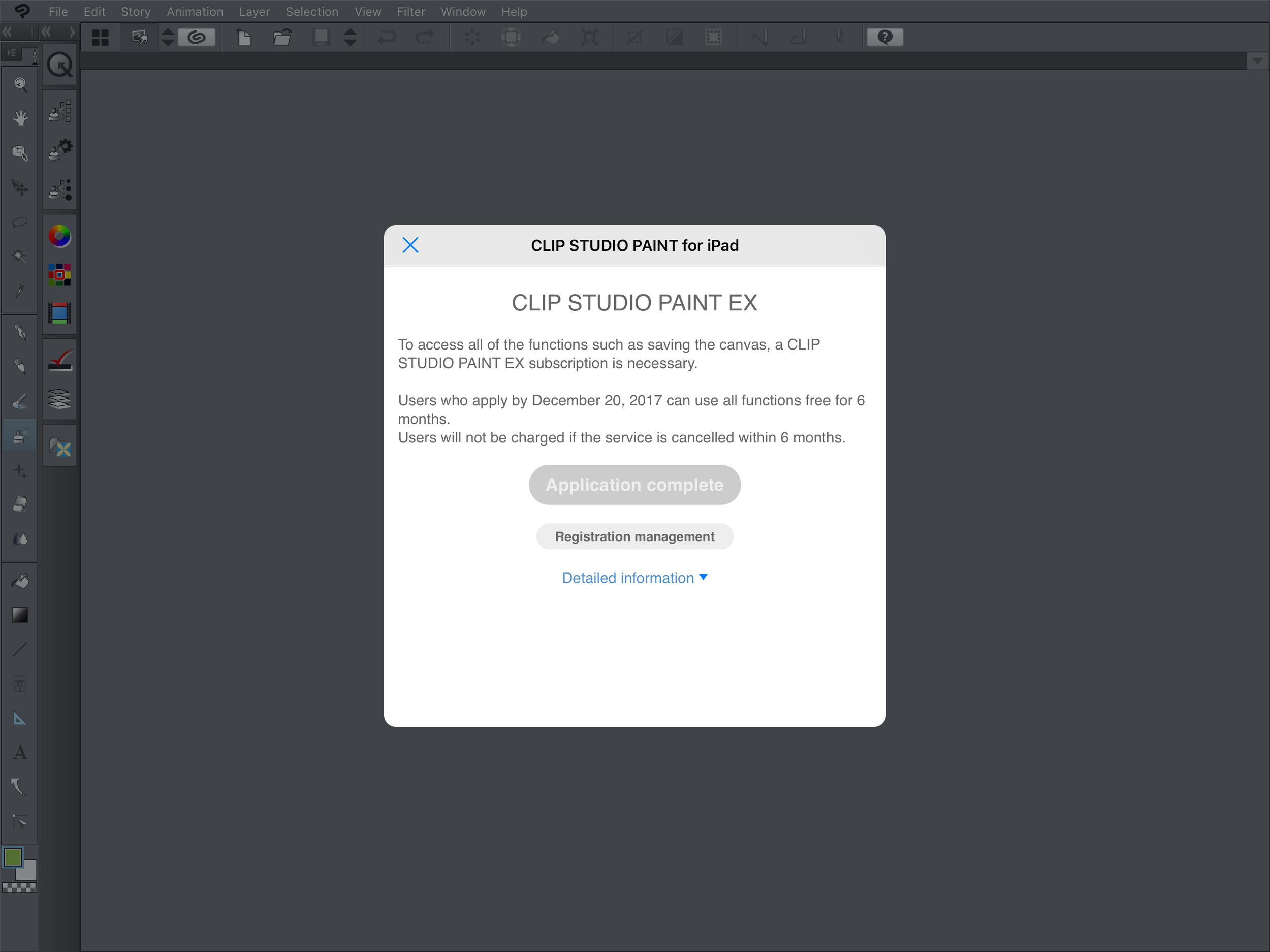Open the Color Wheel palette
The height and width of the screenshot is (952, 1270).
[59, 235]
